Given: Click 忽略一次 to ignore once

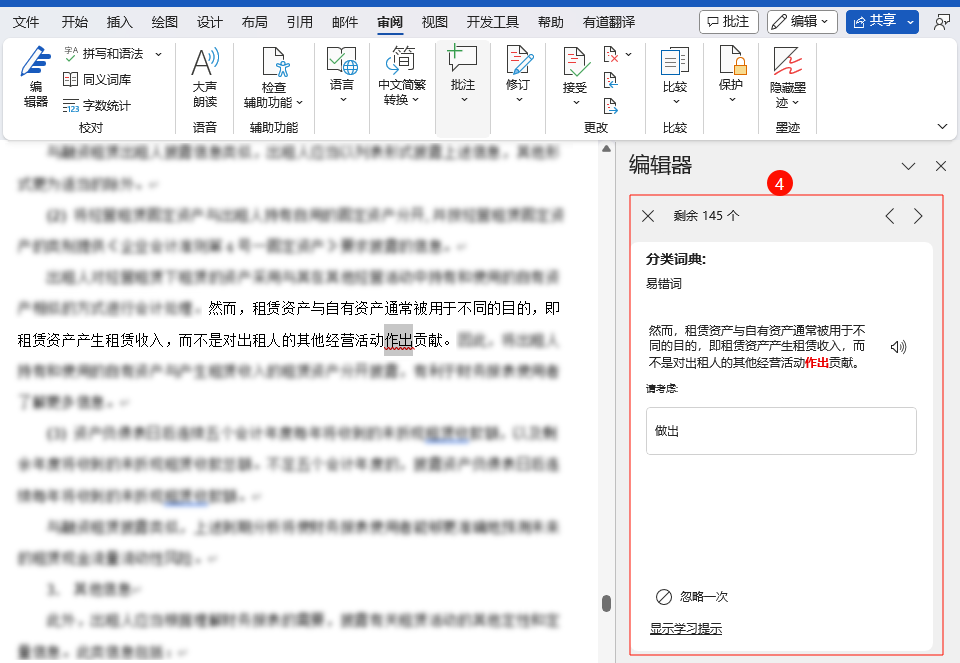Looking at the screenshot, I should [692, 596].
